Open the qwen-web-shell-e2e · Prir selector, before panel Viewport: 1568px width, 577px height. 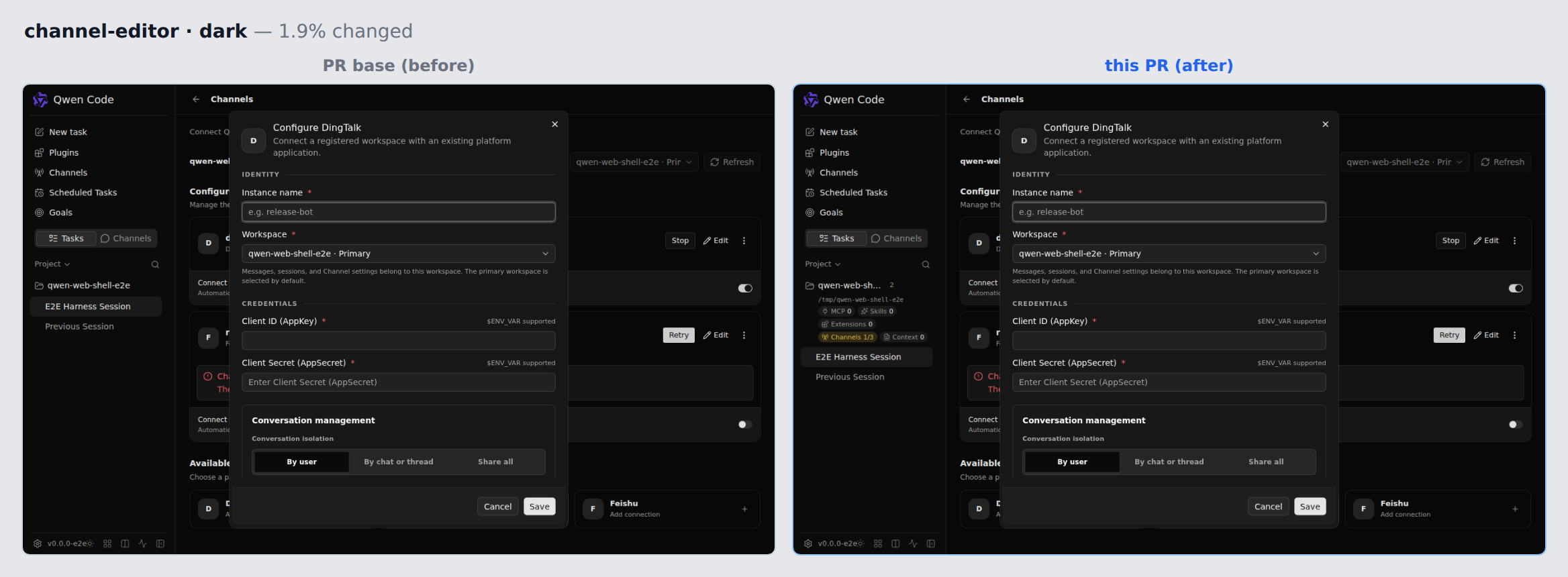point(634,162)
